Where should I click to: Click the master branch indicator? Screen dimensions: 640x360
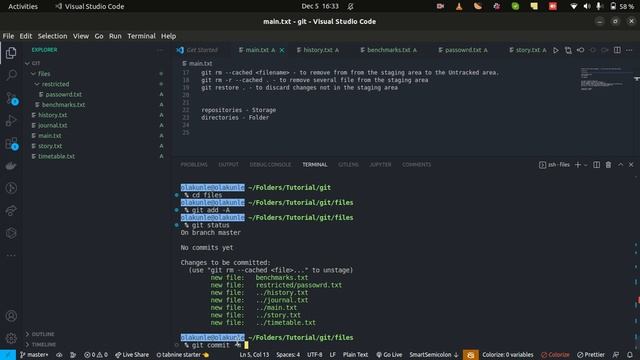point(33,355)
